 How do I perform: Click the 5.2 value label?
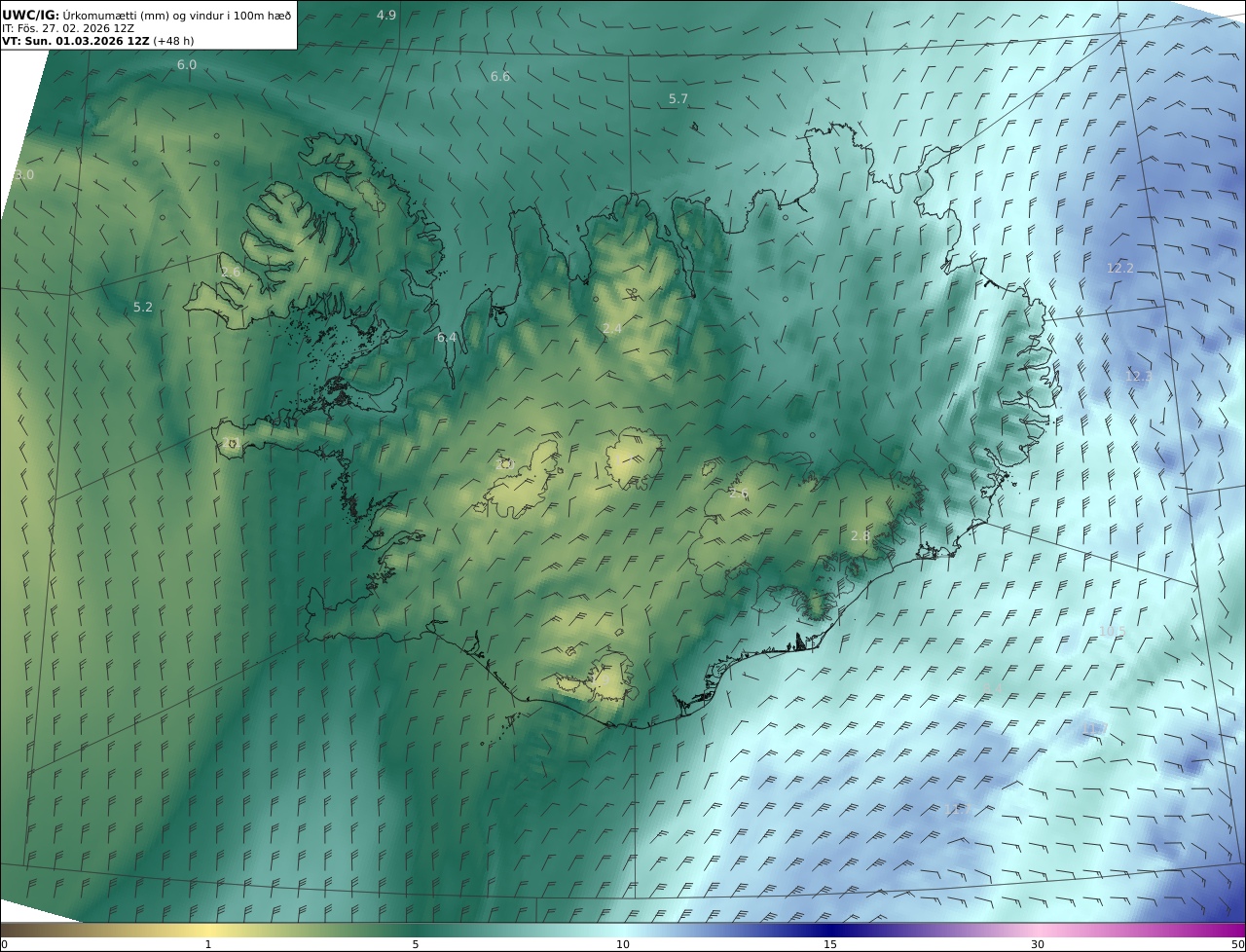point(143,307)
